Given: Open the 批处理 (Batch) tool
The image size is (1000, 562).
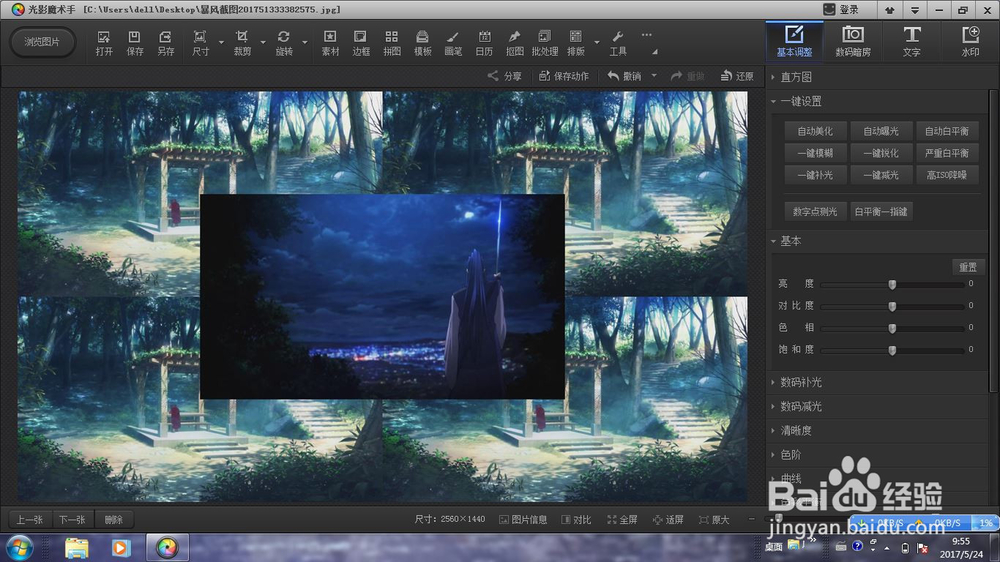Looking at the screenshot, I should coord(545,43).
